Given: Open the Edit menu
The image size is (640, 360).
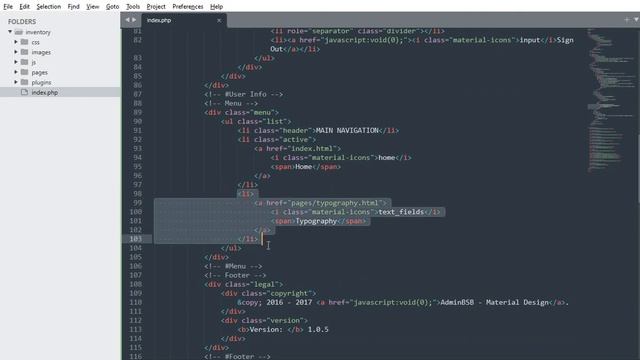Looking at the screenshot, I should pos(24,7).
